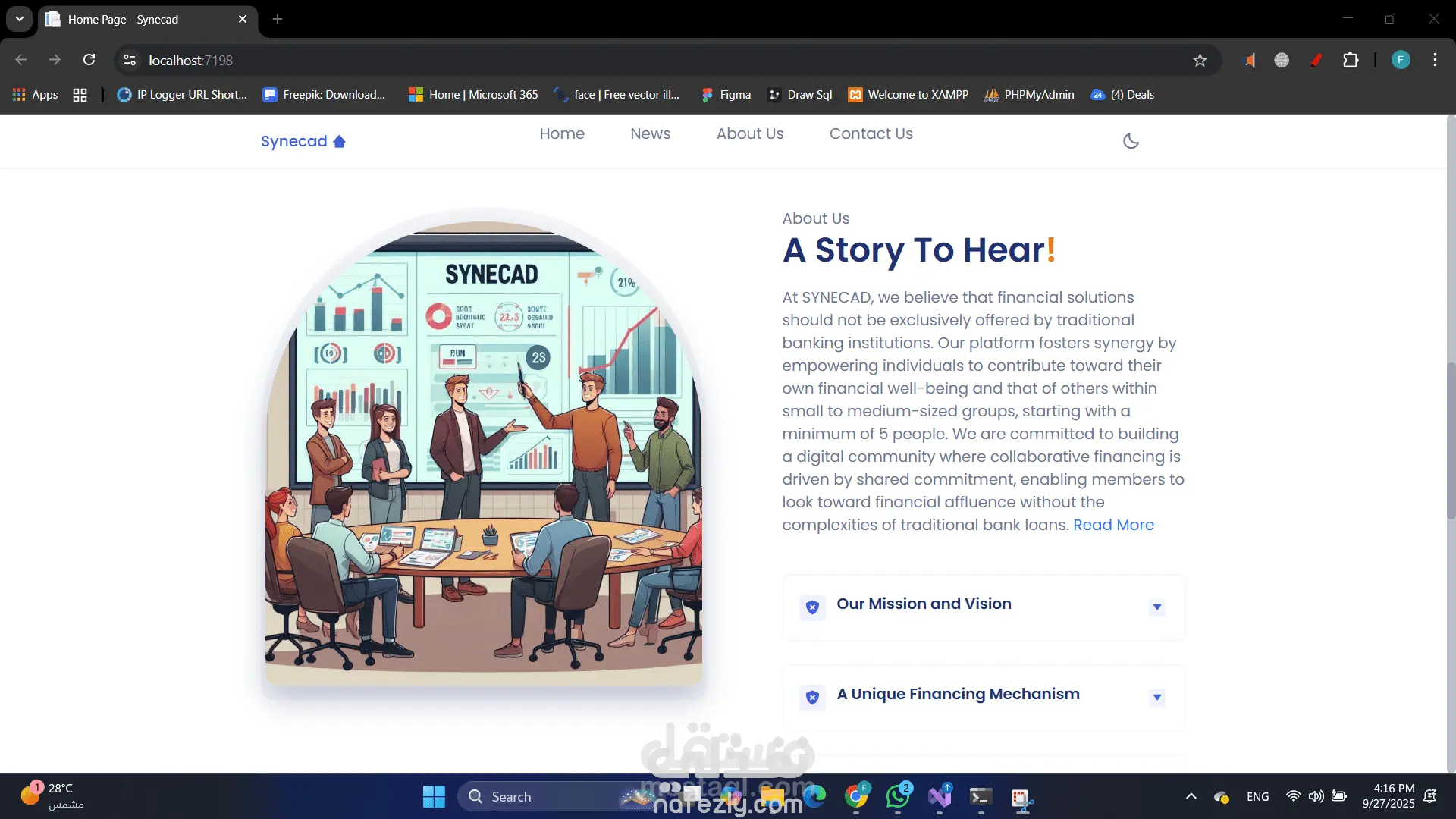
Task: Reload the page with the refresh icon
Action: [89, 60]
